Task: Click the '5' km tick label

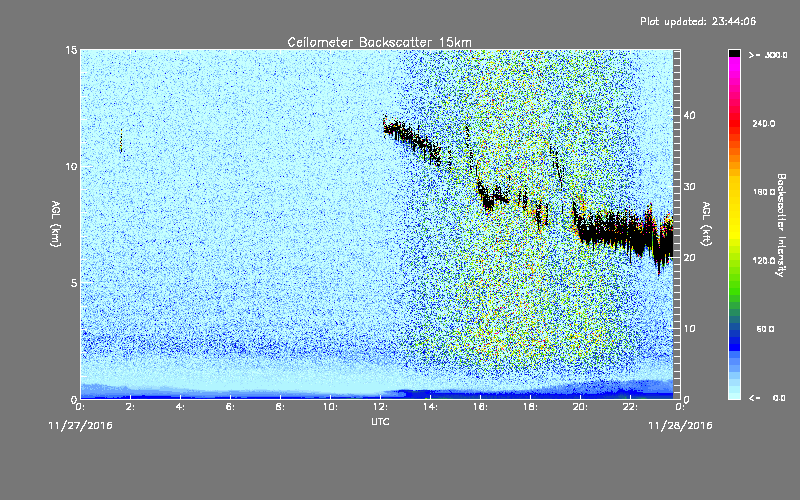Action: pyautogui.click(x=74, y=283)
